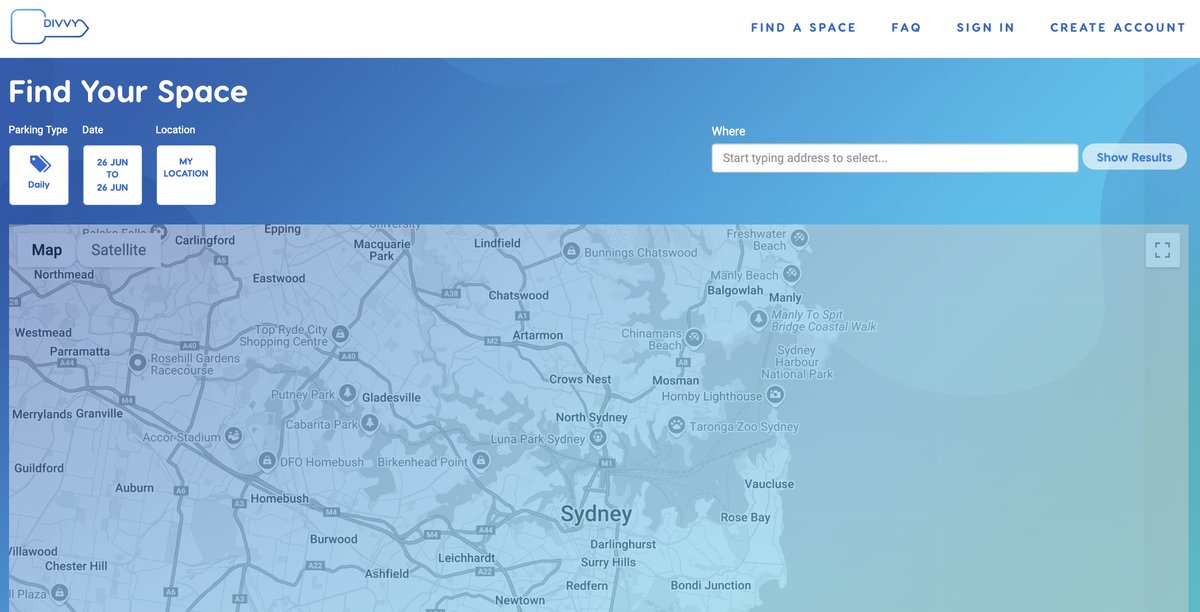This screenshot has height=612, width=1200.
Task: Click the Artarmon map label
Action: (x=538, y=335)
